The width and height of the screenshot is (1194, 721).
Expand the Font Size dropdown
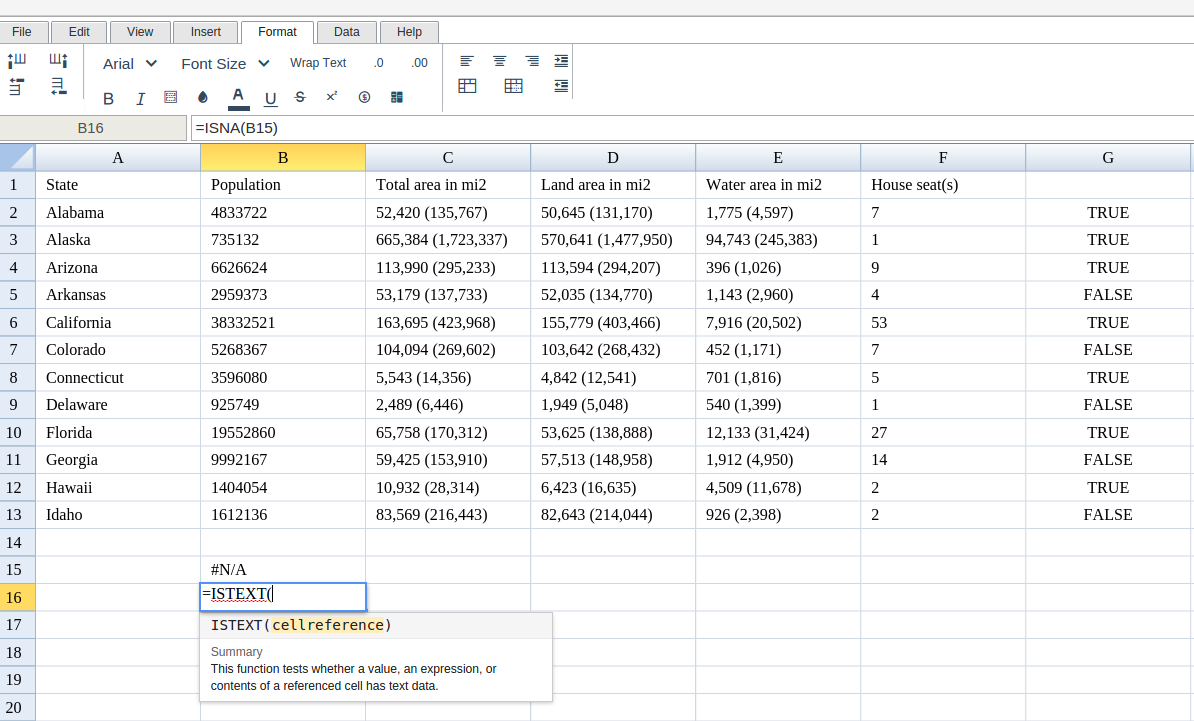click(x=225, y=63)
